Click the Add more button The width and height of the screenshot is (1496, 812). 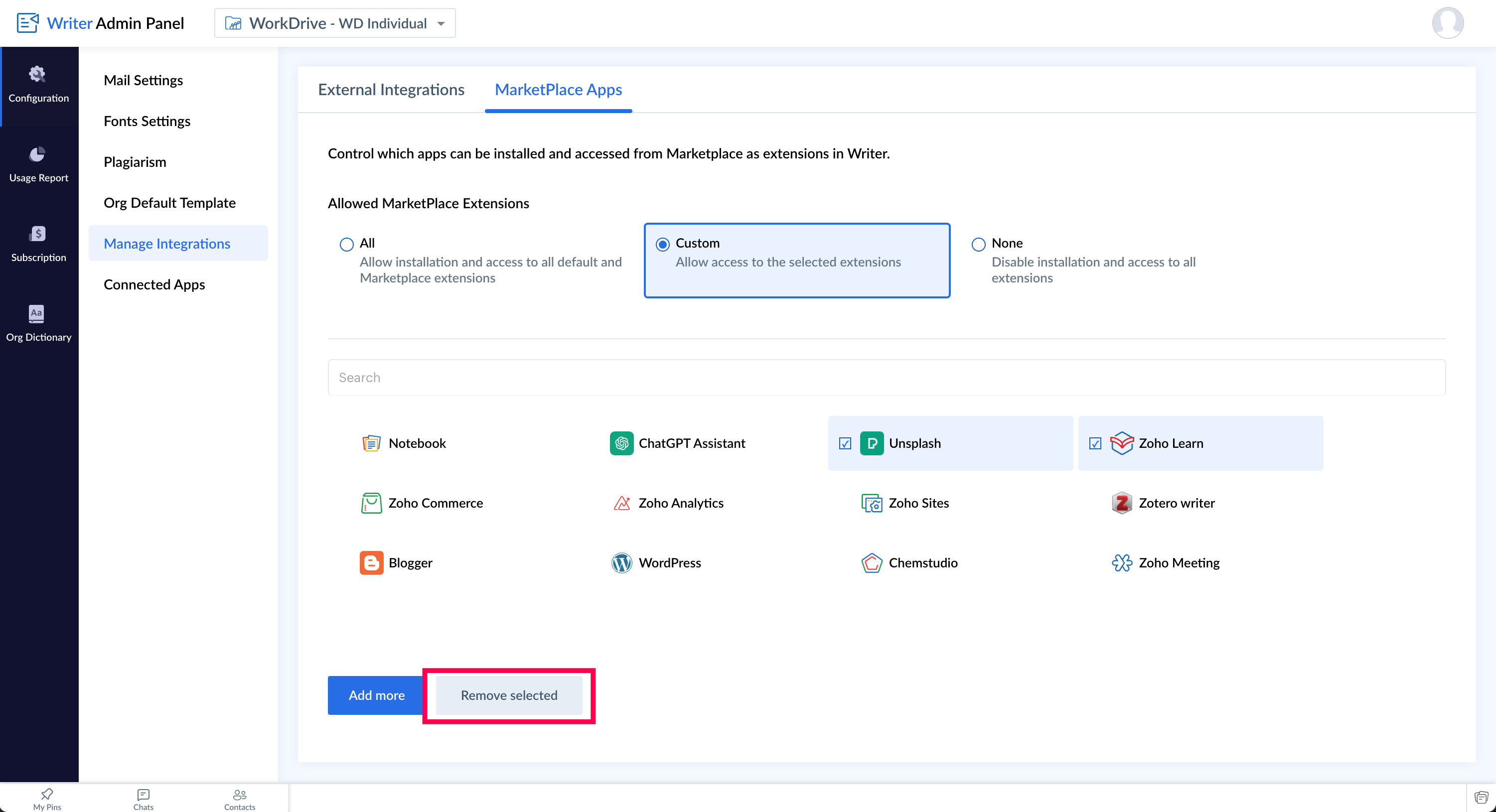pos(376,695)
